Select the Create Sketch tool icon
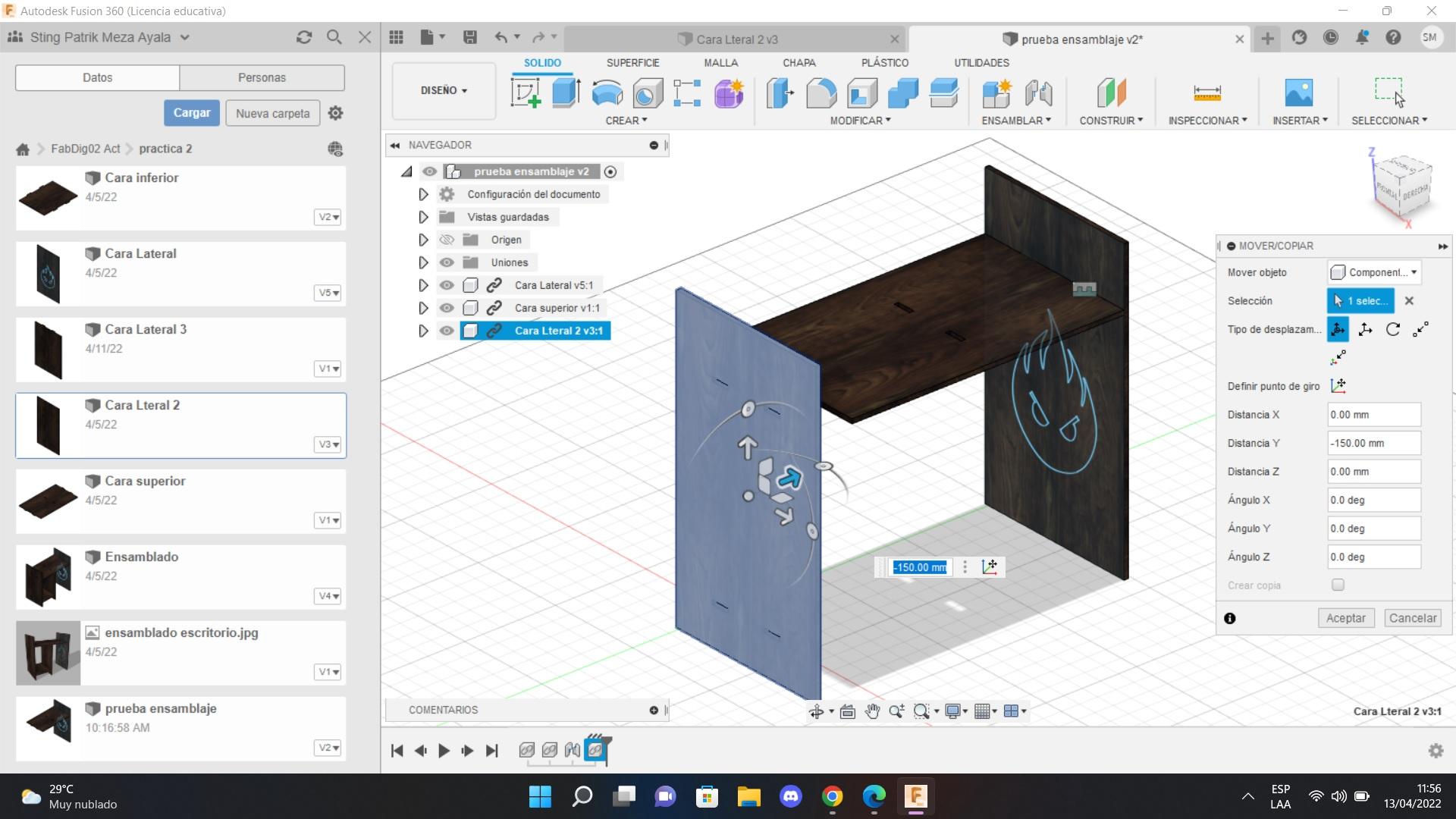Viewport: 1456px width, 819px height. [x=526, y=93]
